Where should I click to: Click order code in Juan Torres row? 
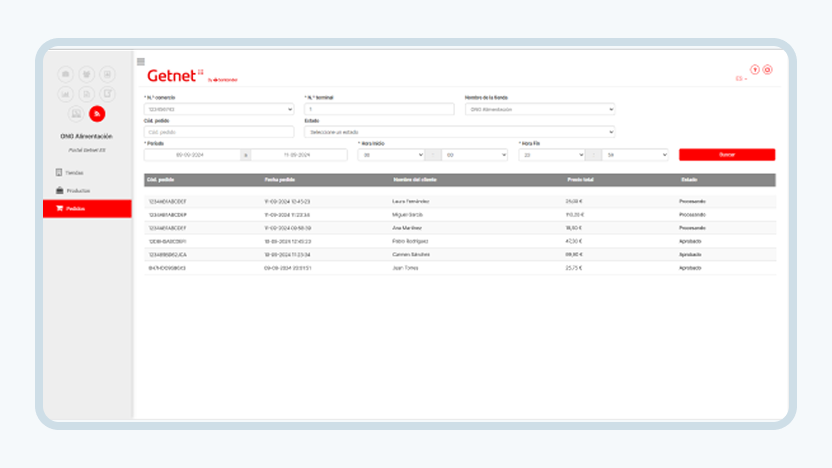(x=167, y=268)
